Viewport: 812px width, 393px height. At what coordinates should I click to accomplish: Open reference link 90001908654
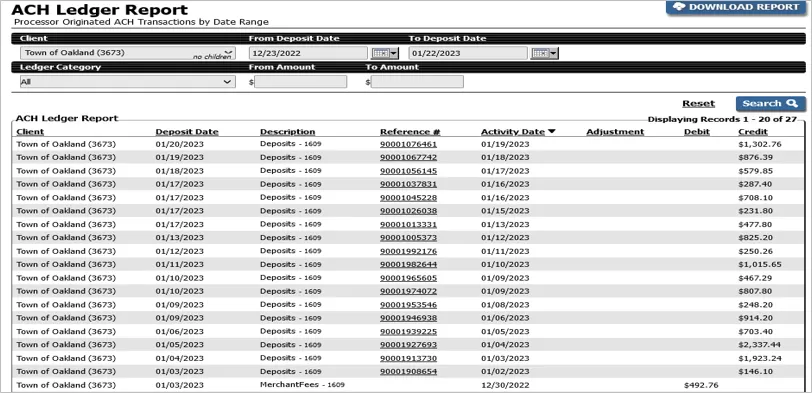pyautogui.click(x=408, y=372)
